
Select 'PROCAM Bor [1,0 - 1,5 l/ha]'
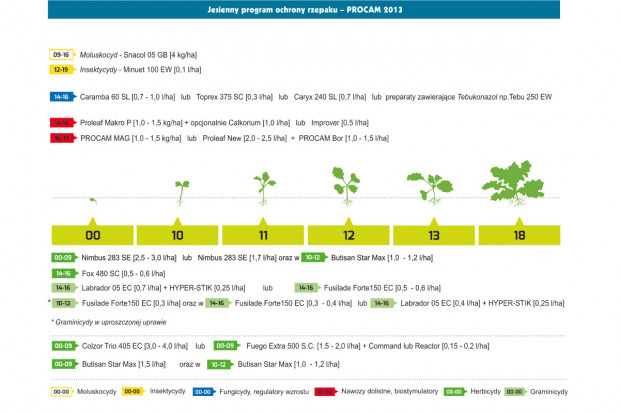click(x=344, y=138)
